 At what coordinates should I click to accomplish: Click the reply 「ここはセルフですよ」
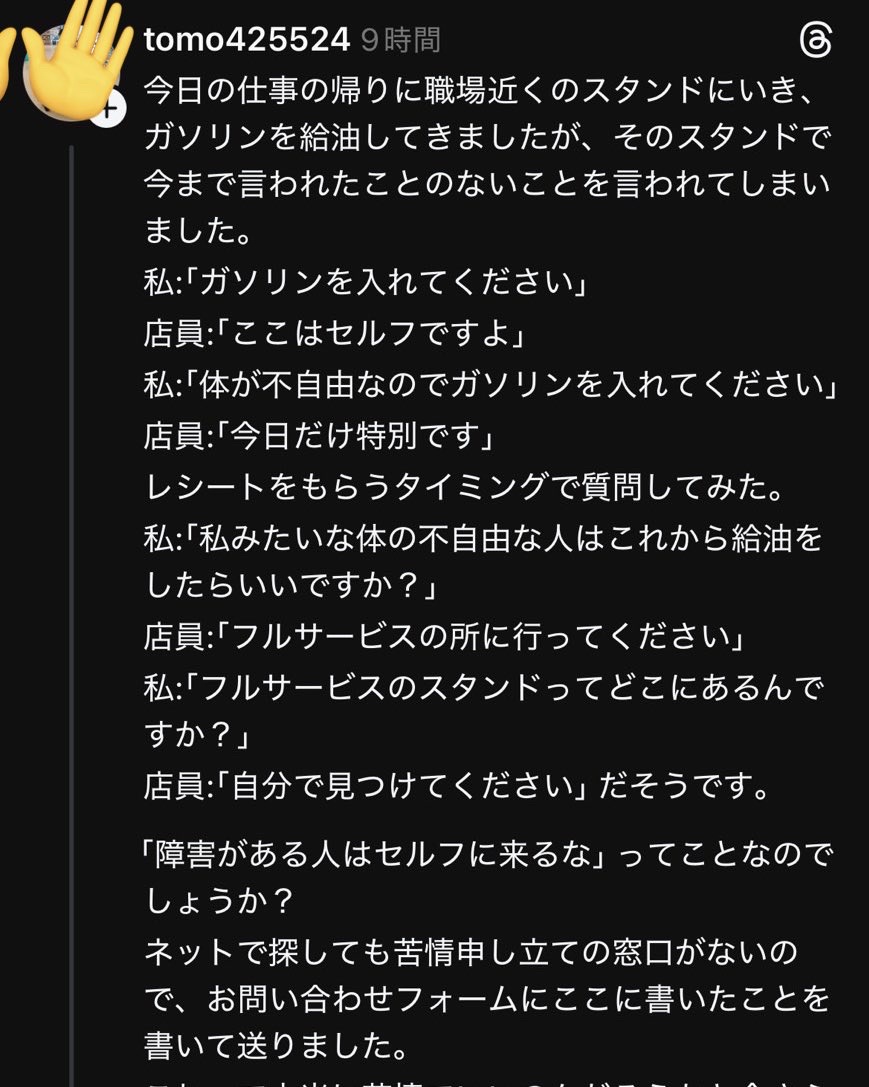335,332
